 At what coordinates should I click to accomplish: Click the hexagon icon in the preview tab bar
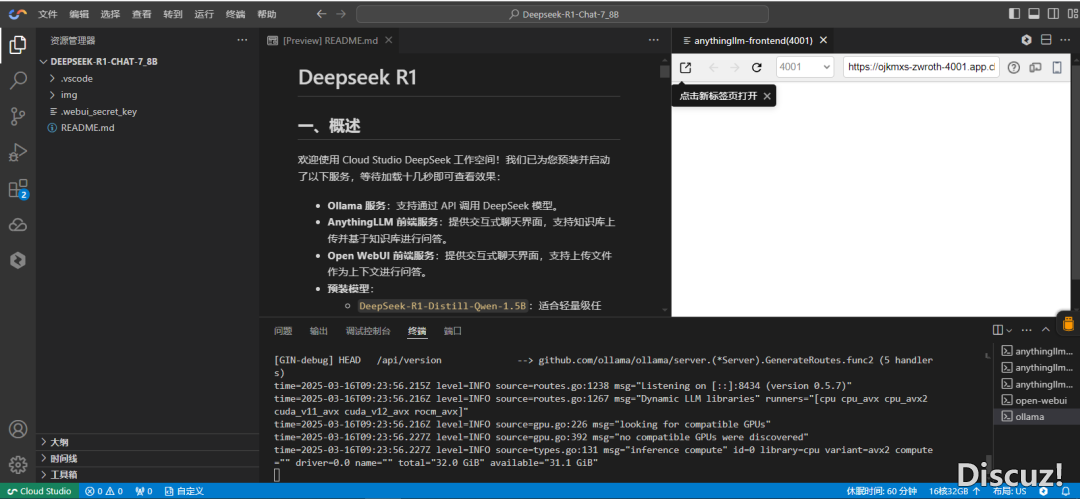[1026, 40]
